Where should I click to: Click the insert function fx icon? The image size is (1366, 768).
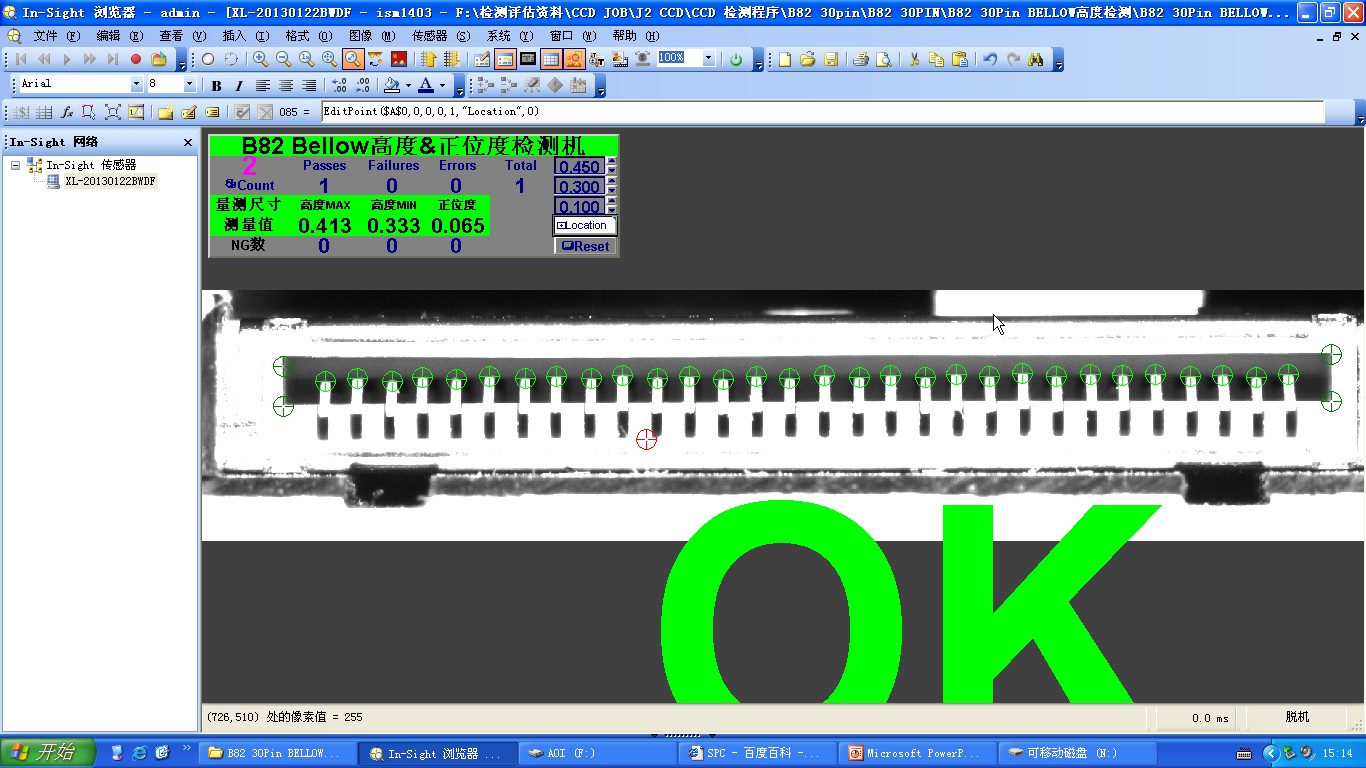click(67, 112)
